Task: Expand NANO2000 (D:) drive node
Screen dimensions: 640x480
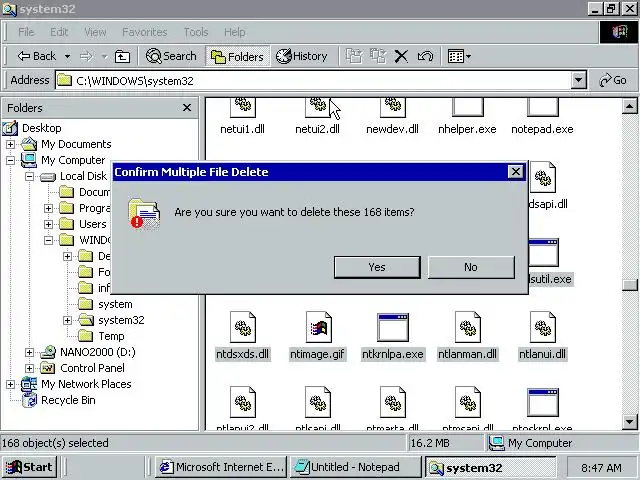Action: (x=29, y=352)
